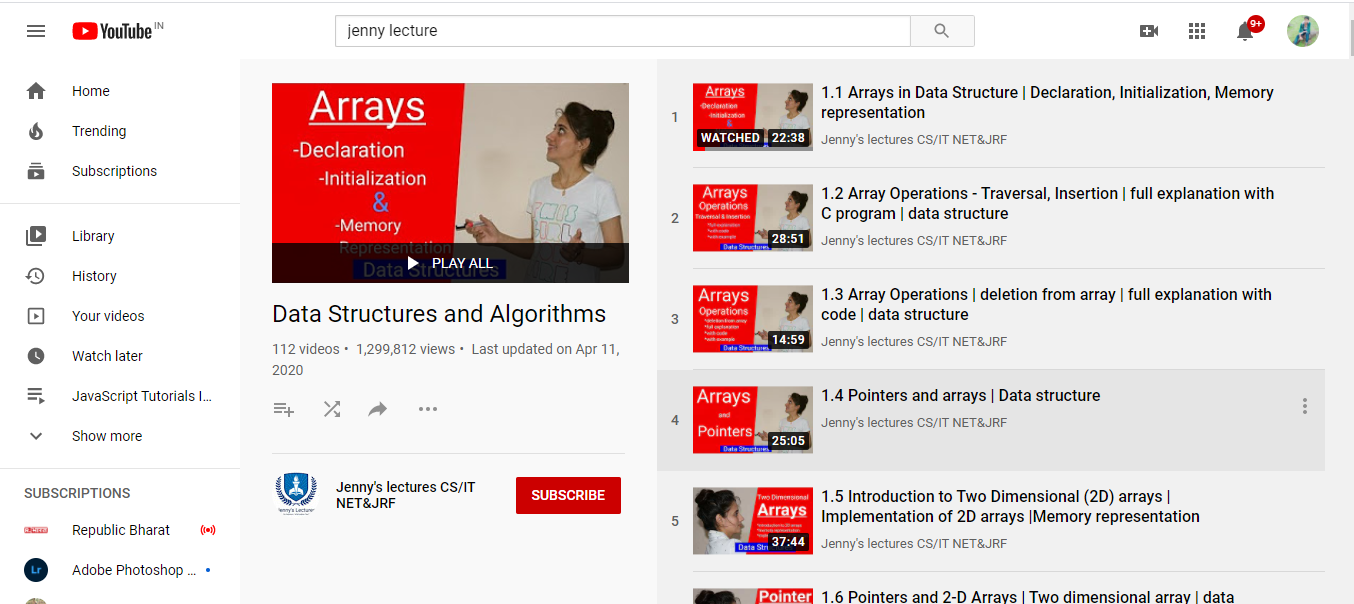Open 1.6 Pointers and 2-D Arrays title
1354x604 pixels.
pos(1028,596)
